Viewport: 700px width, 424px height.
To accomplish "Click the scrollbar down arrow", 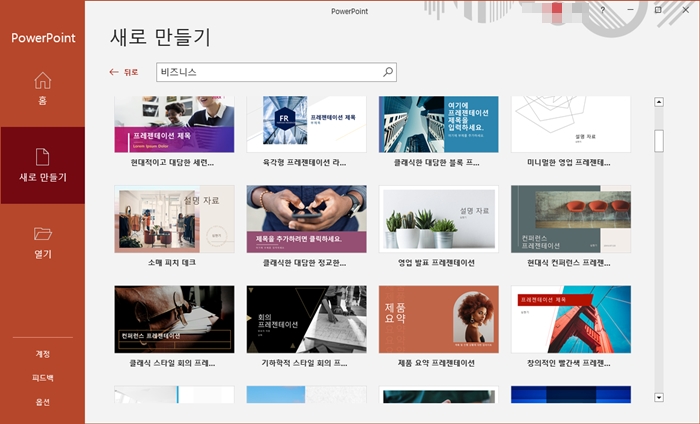I will pos(658,397).
